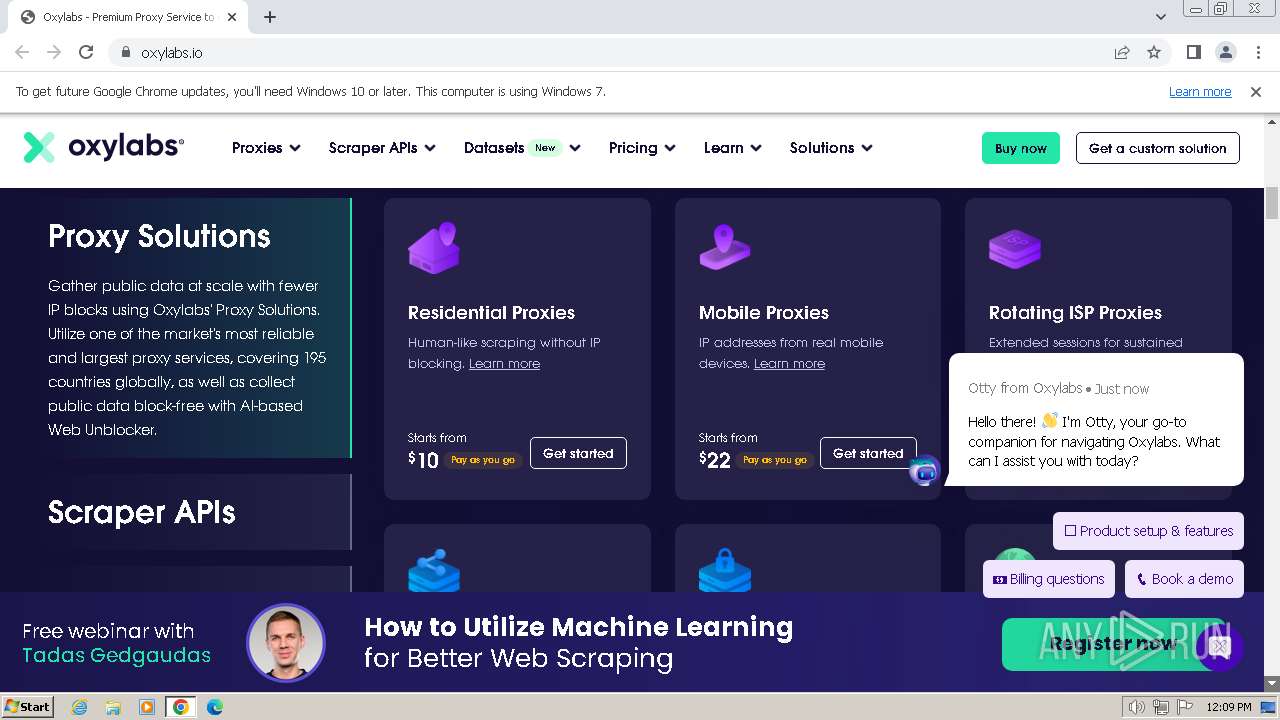
Task: Open Learn more under Residential Proxies
Action: tap(504, 364)
